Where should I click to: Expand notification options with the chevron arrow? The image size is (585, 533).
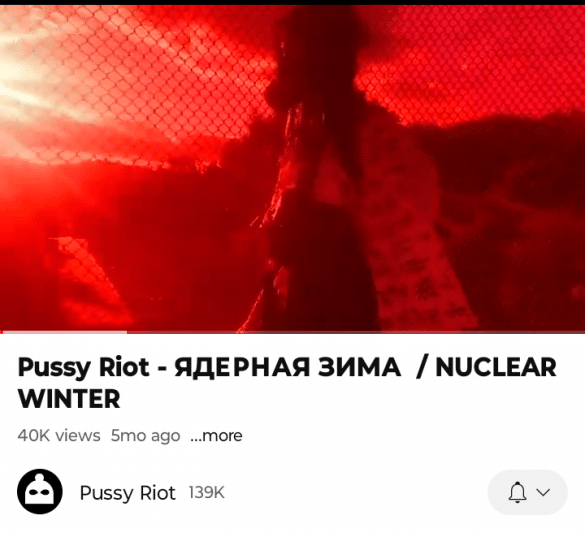(x=543, y=492)
